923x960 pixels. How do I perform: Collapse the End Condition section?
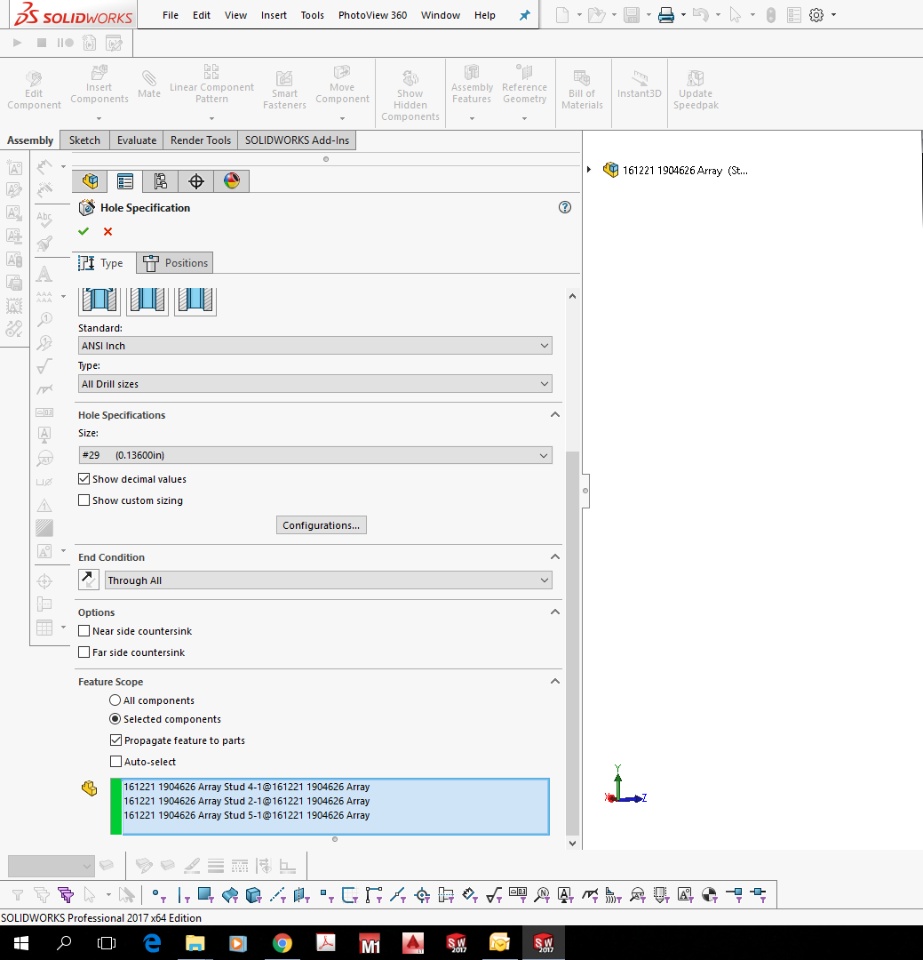pyautogui.click(x=555, y=557)
